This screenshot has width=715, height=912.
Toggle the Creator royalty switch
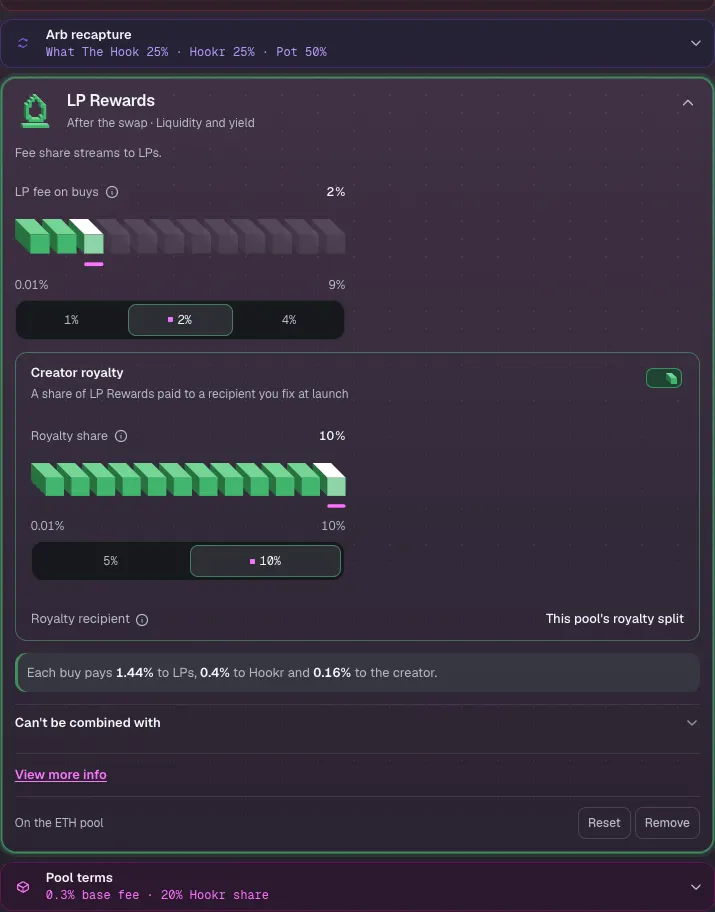tap(664, 378)
